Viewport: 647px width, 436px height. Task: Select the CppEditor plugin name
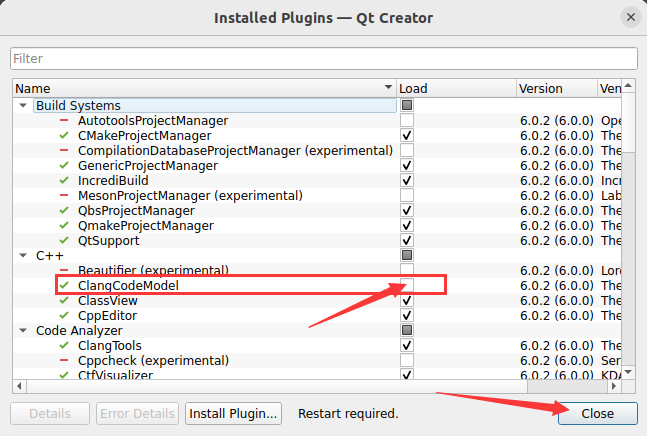click(107, 316)
